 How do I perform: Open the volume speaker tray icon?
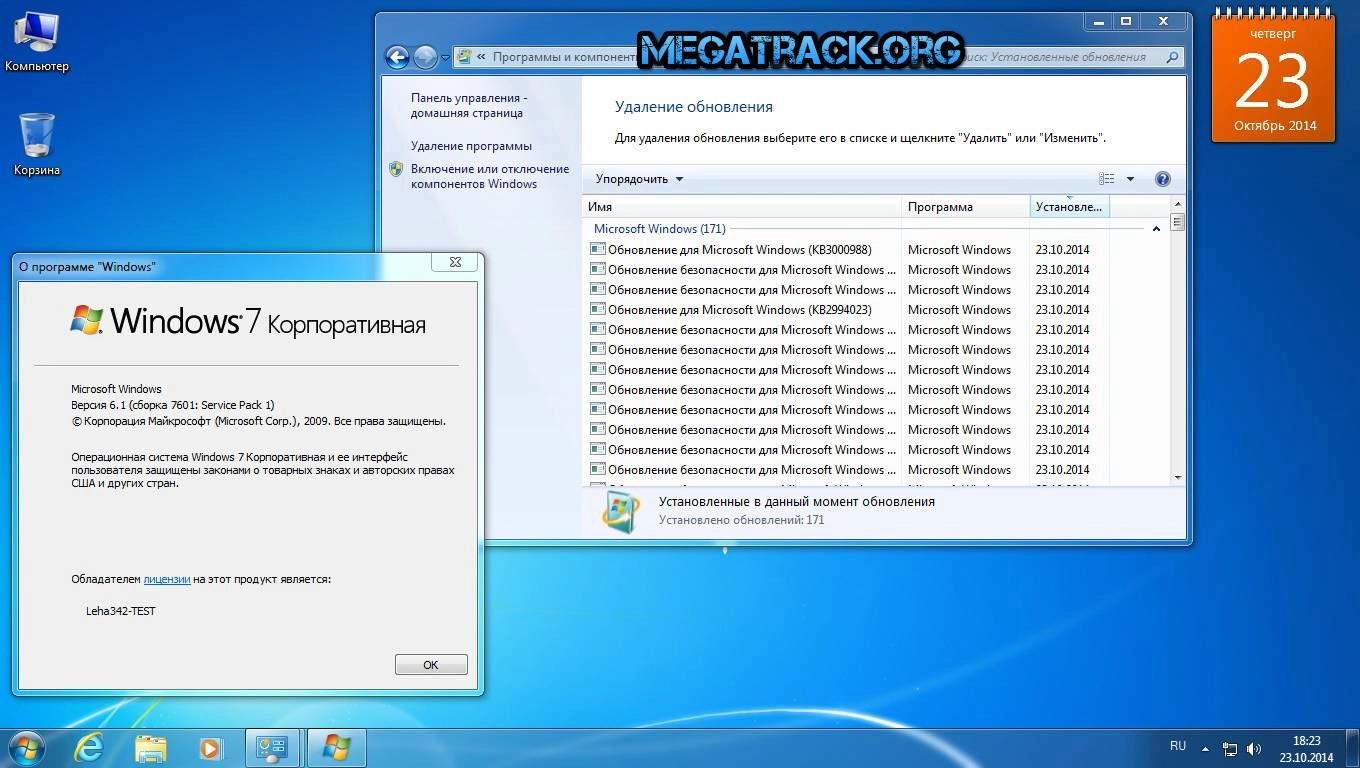click(1254, 748)
